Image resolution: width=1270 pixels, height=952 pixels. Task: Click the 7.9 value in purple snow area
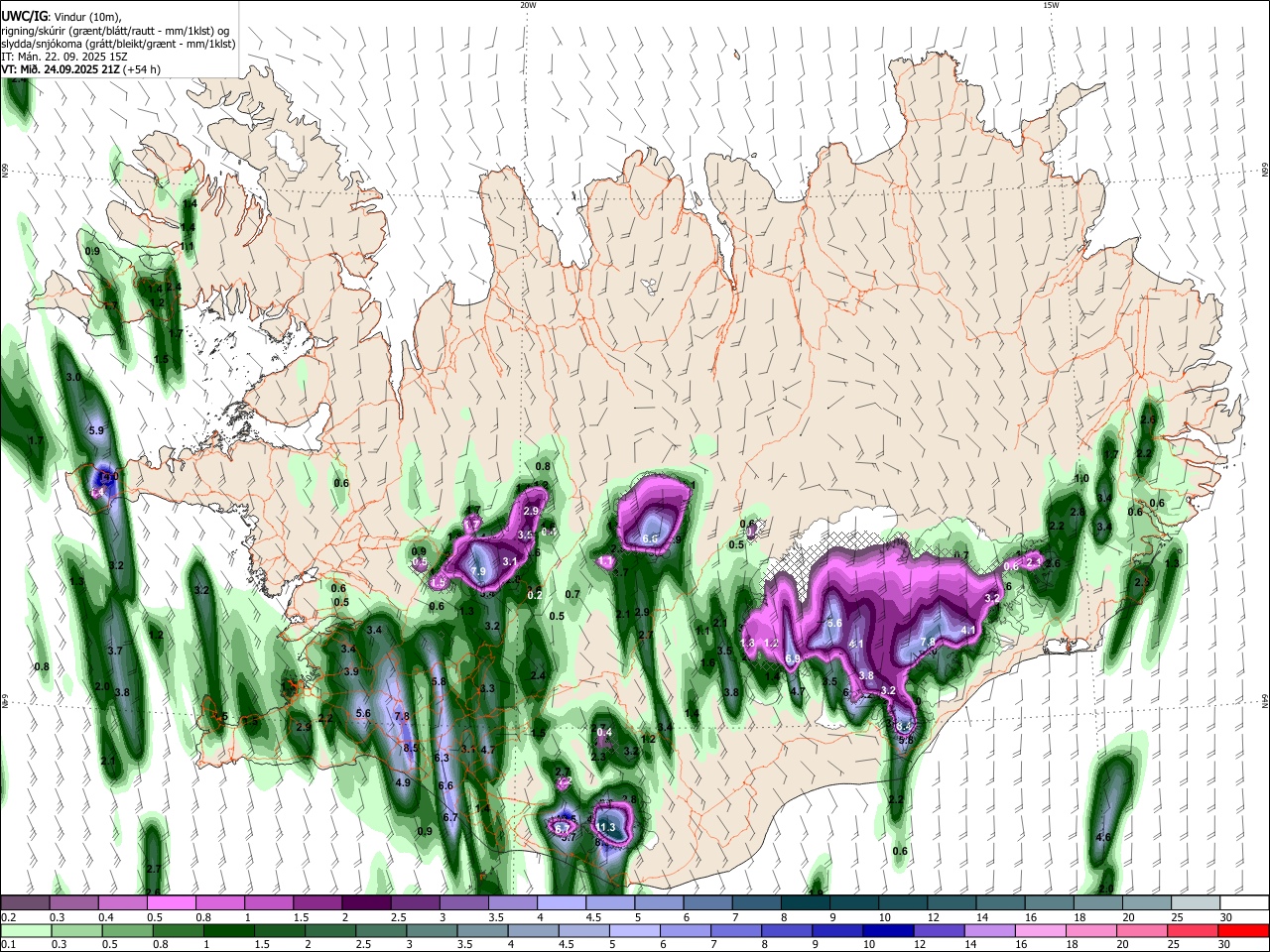478,572
